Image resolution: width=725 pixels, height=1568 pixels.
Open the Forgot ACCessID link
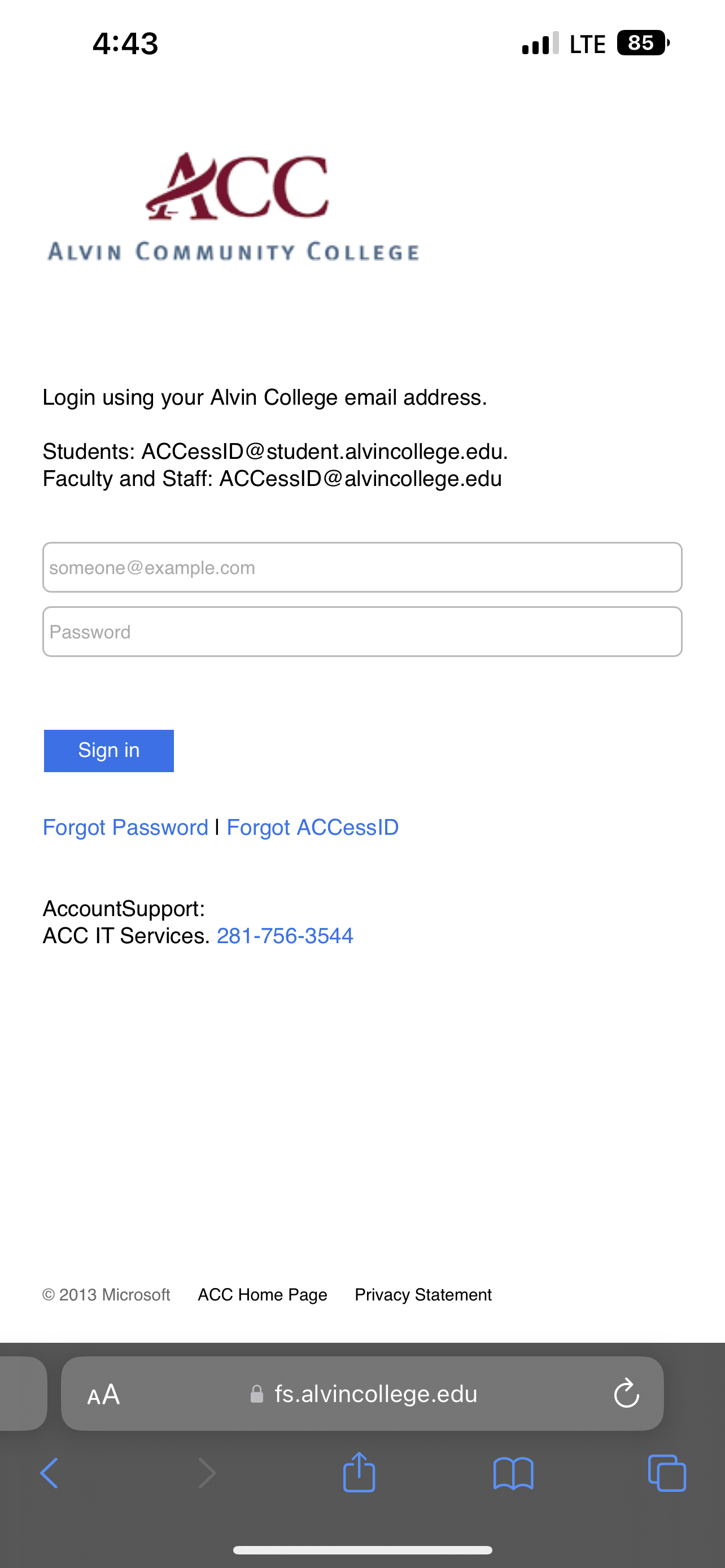coord(313,827)
